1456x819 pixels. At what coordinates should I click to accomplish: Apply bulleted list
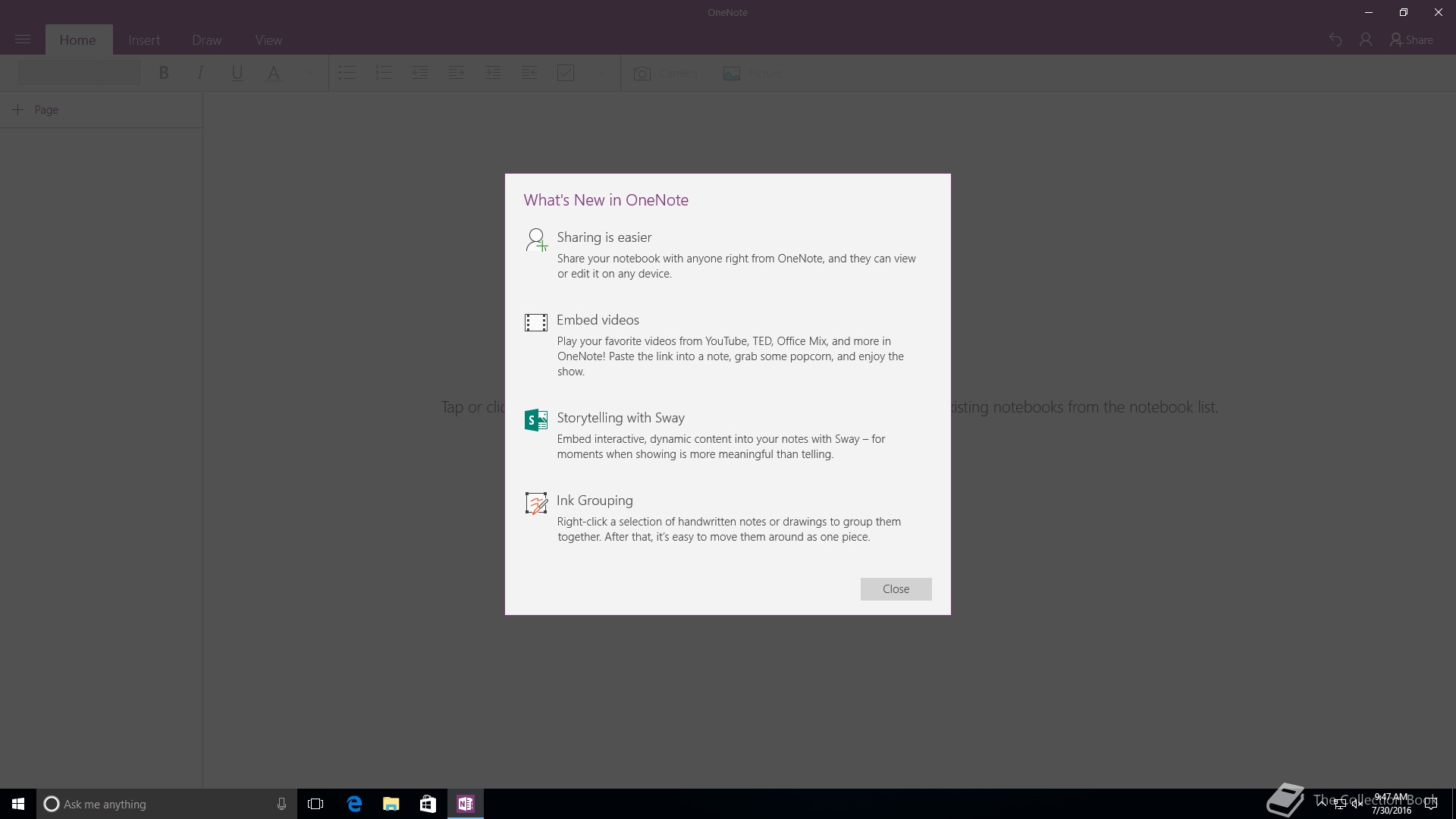click(347, 74)
